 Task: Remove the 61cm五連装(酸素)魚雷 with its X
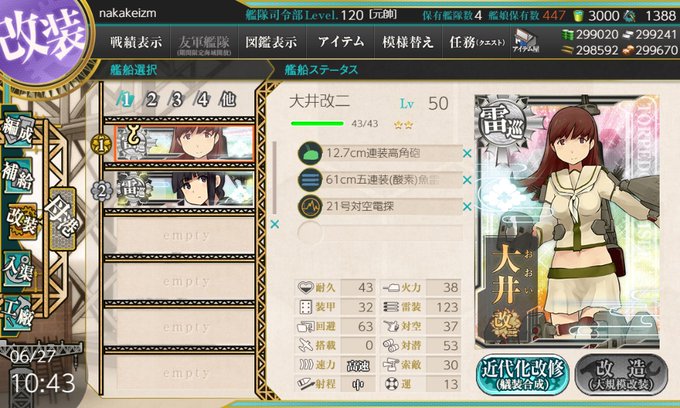pyautogui.click(x=467, y=180)
